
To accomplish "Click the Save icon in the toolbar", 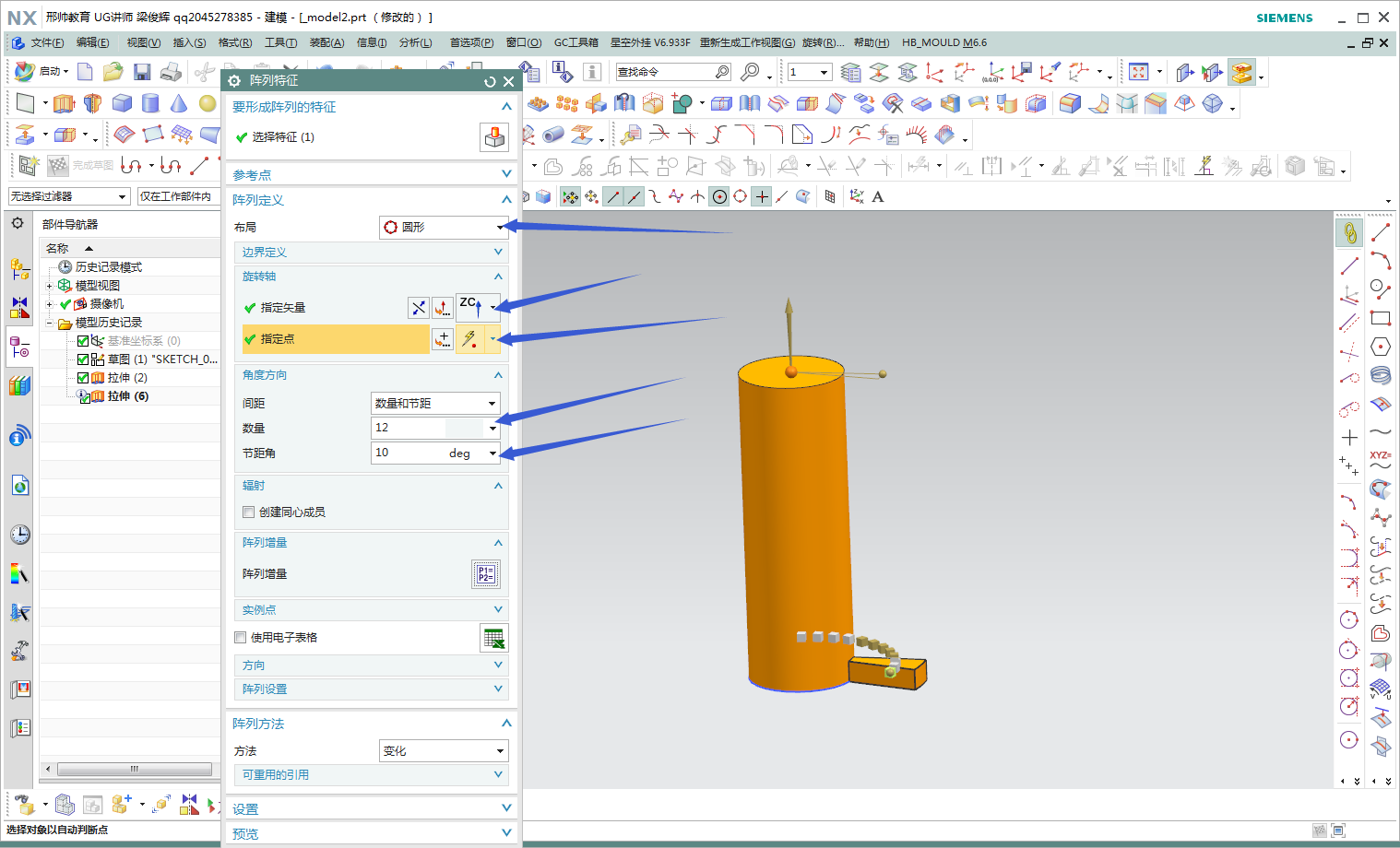I will [x=142, y=72].
